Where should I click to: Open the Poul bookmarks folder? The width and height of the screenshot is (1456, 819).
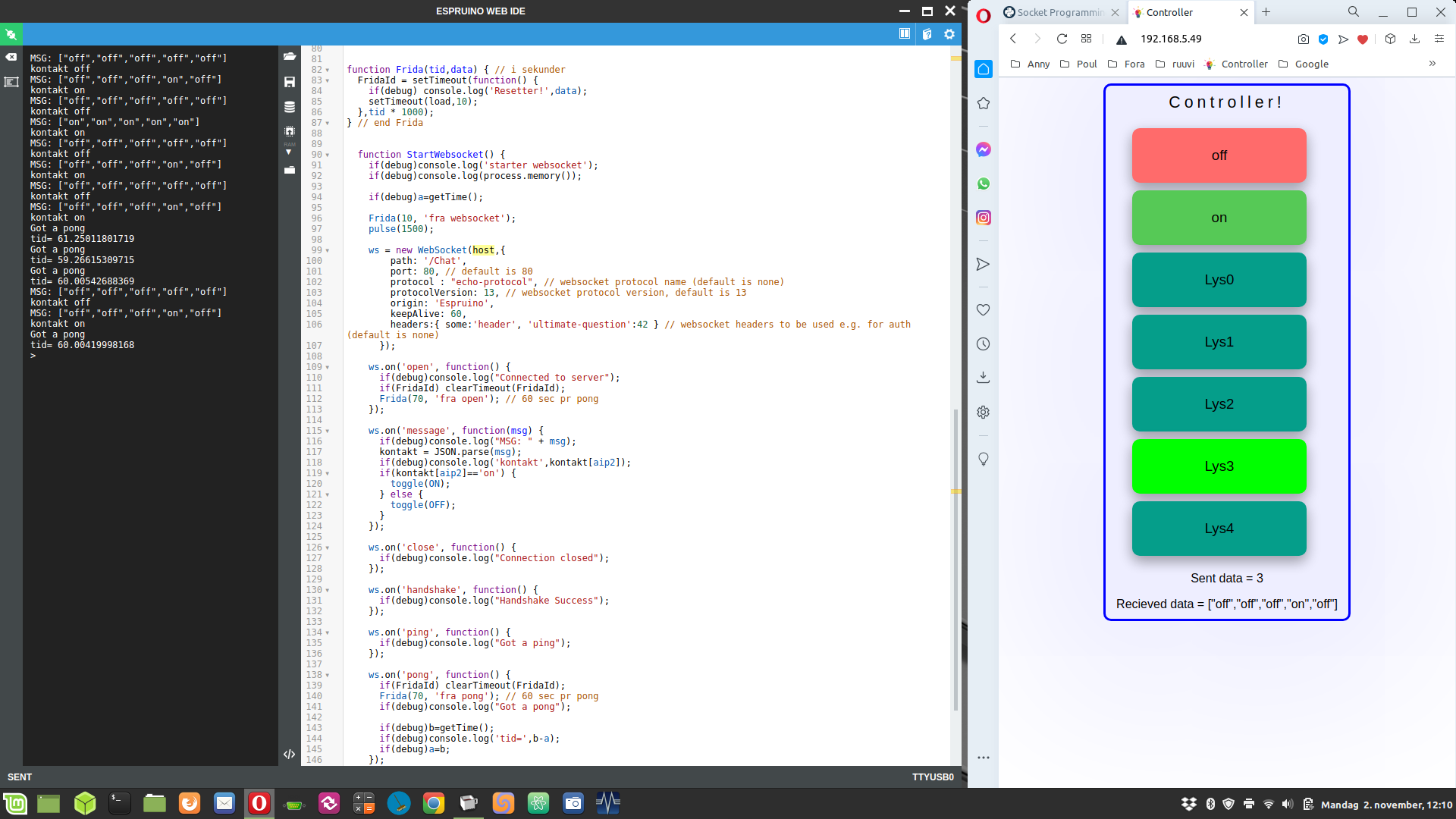pos(1078,64)
